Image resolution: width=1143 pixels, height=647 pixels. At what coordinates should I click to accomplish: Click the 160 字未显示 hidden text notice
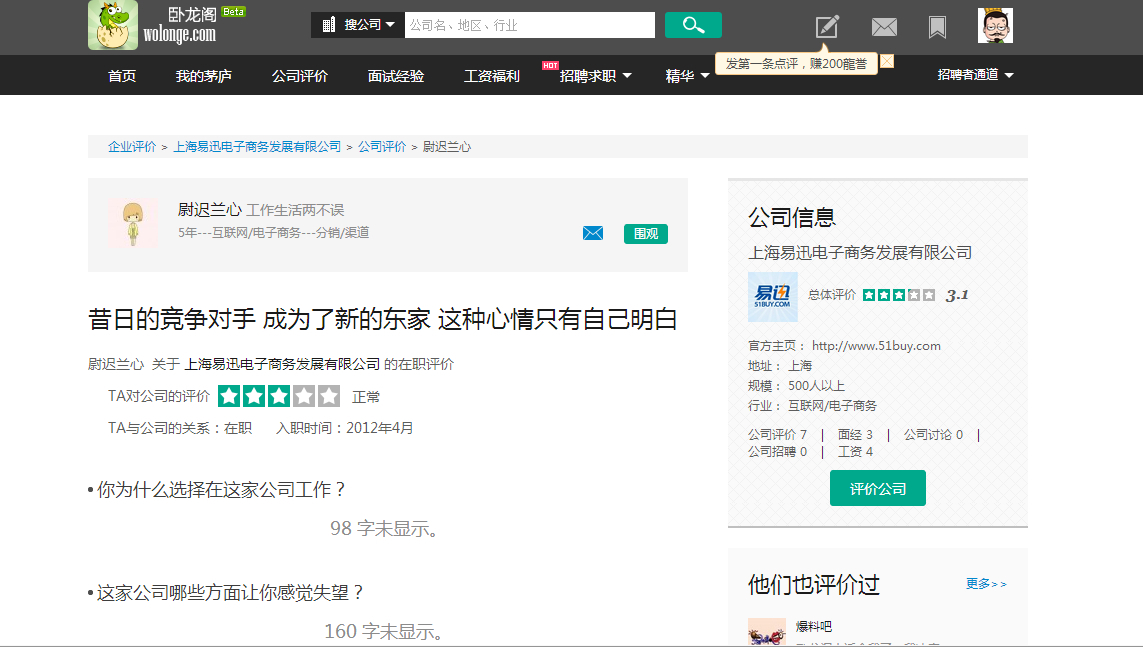point(384,631)
